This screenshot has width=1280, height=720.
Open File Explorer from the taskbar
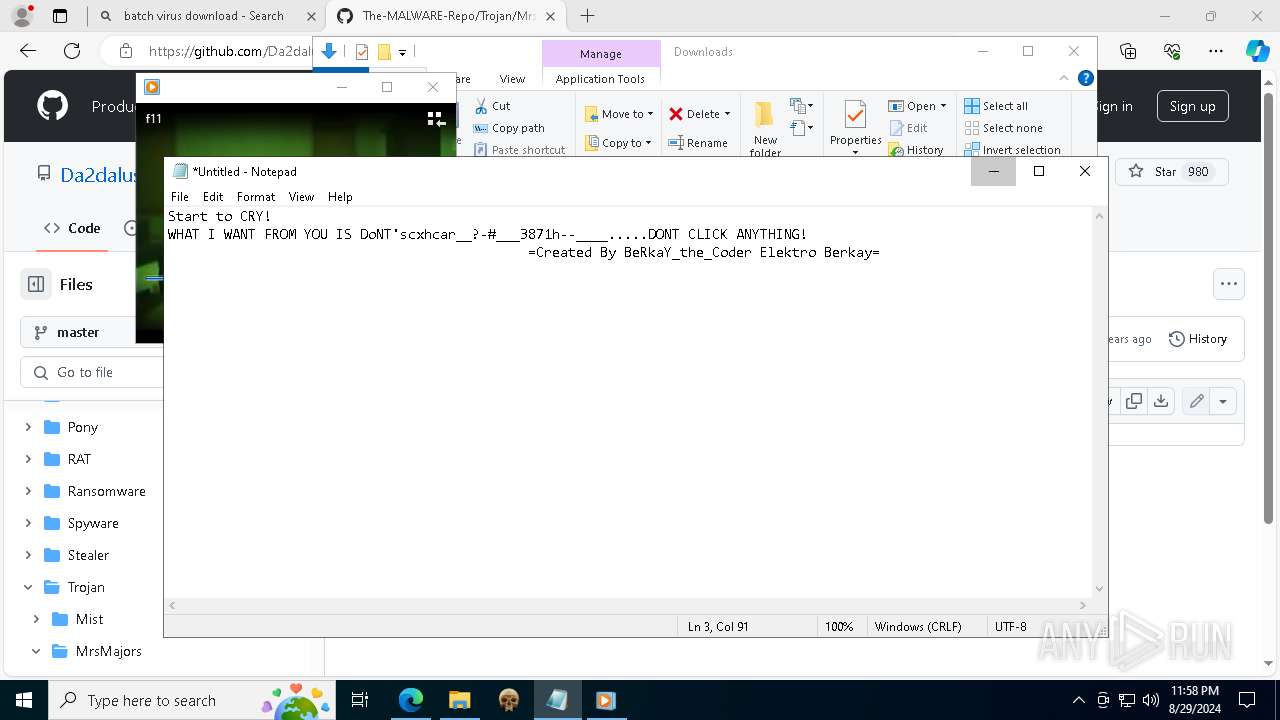pyautogui.click(x=459, y=700)
